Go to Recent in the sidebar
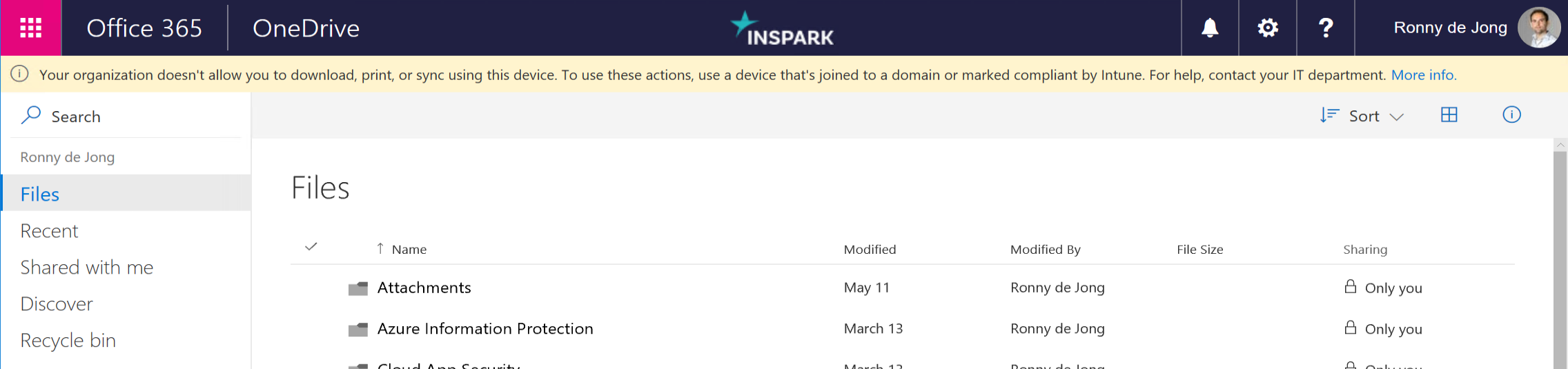Image resolution: width=1568 pixels, height=369 pixels. (x=49, y=231)
